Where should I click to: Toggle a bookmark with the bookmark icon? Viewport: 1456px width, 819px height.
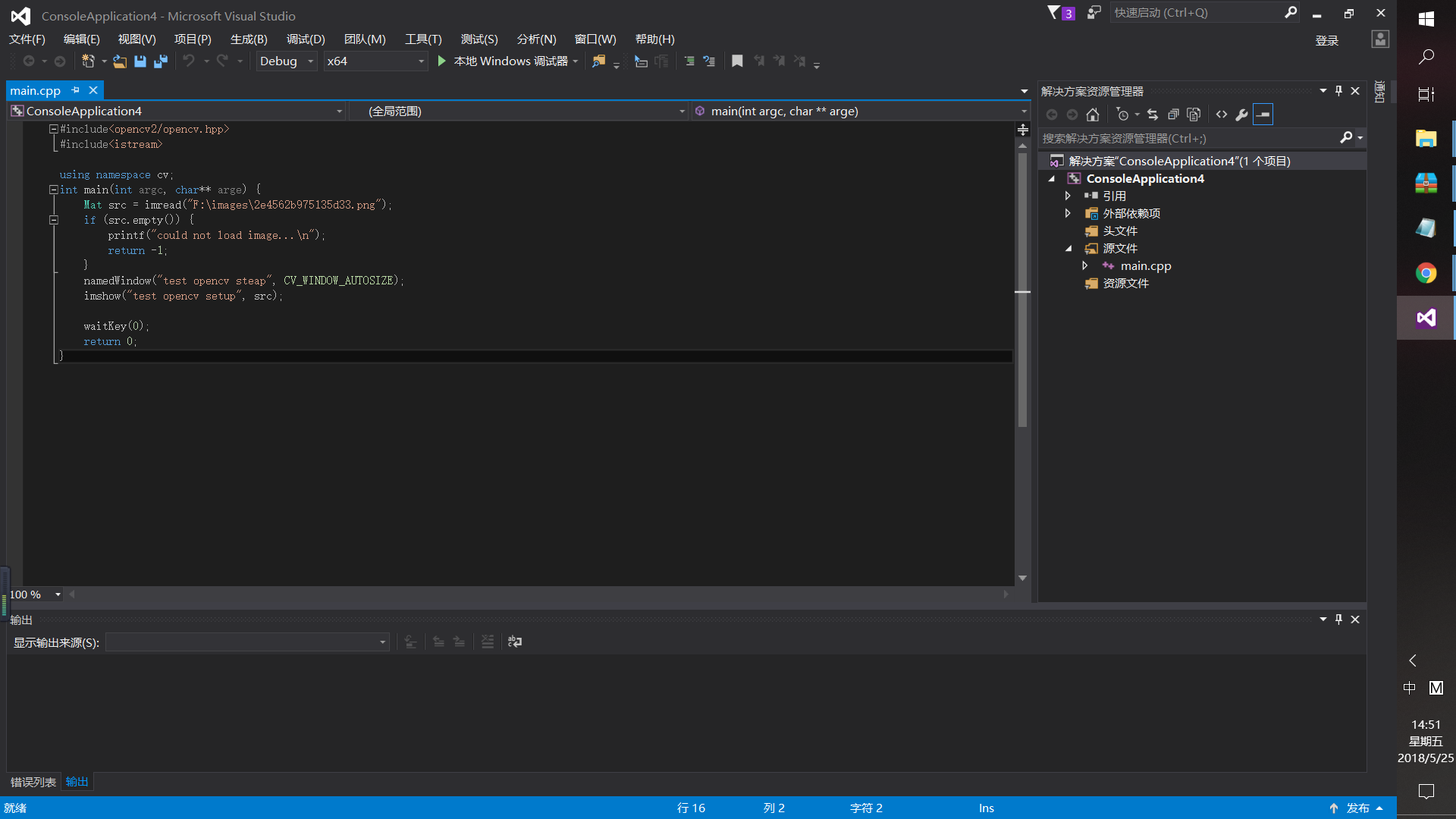pyautogui.click(x=737, y=61)
